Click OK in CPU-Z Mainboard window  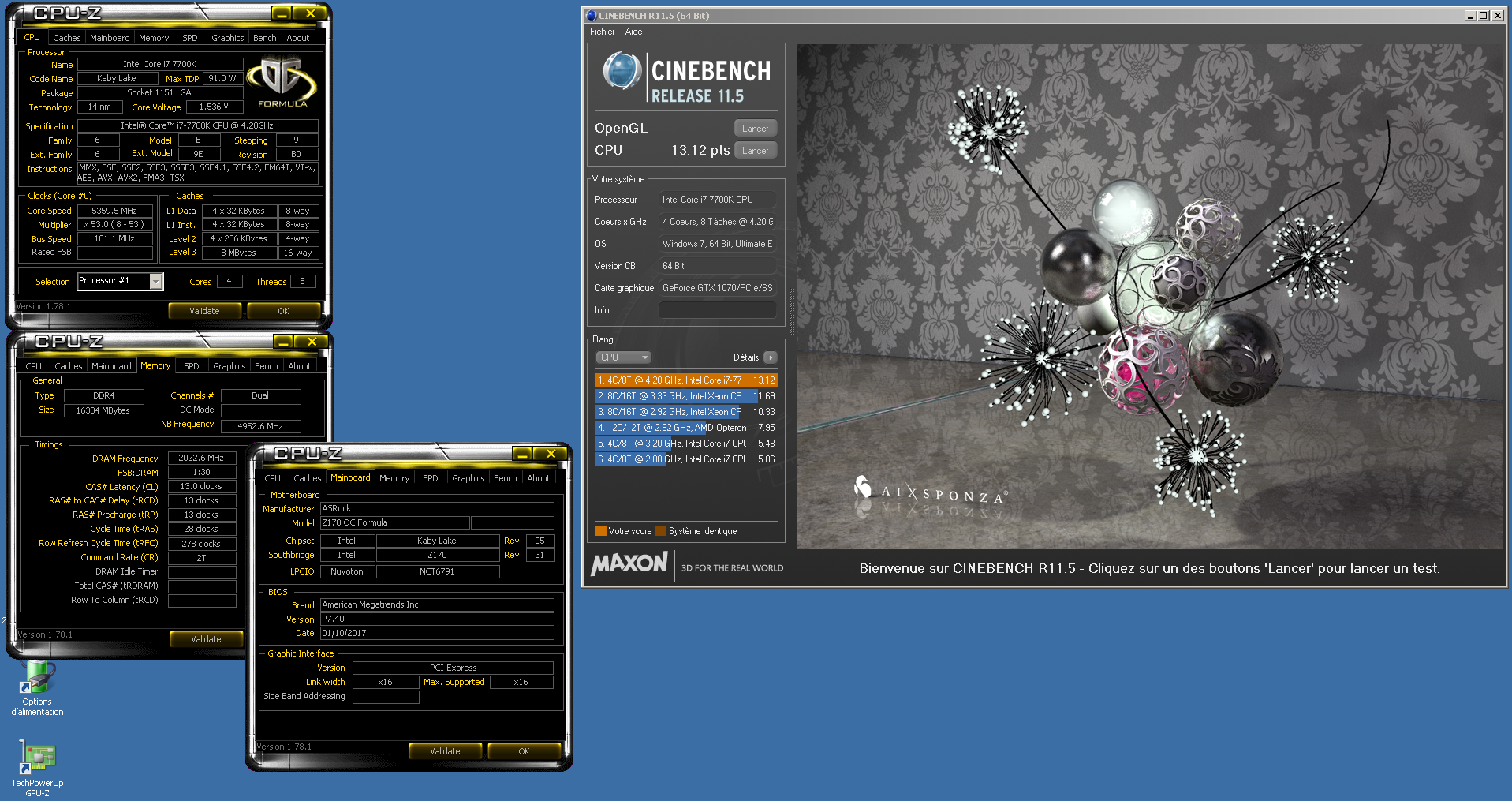click(524, 751)
